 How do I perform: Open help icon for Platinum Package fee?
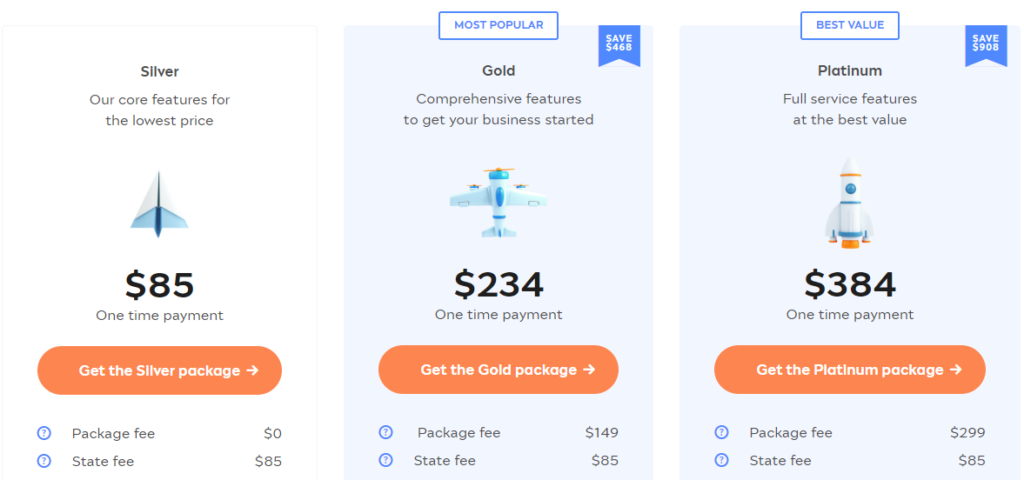tap(722, 432)
